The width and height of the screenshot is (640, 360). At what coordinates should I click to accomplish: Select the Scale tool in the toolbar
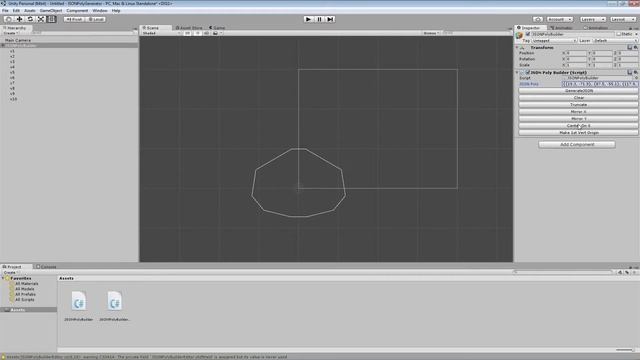point(41,19)
